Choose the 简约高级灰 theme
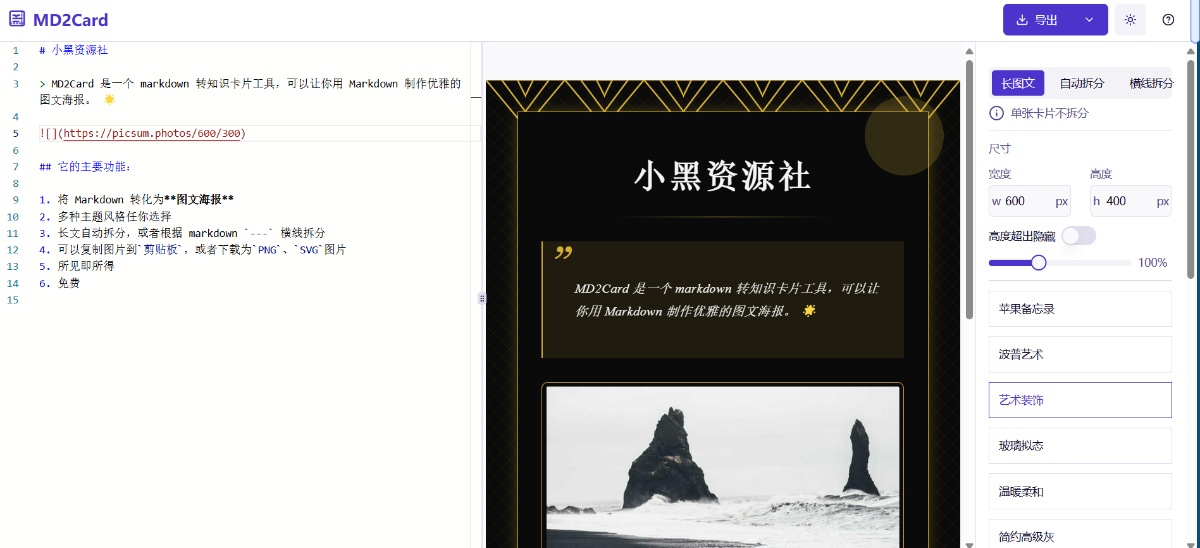The height and width of the screenshot is (548, 1200). tap(1080, 534)
